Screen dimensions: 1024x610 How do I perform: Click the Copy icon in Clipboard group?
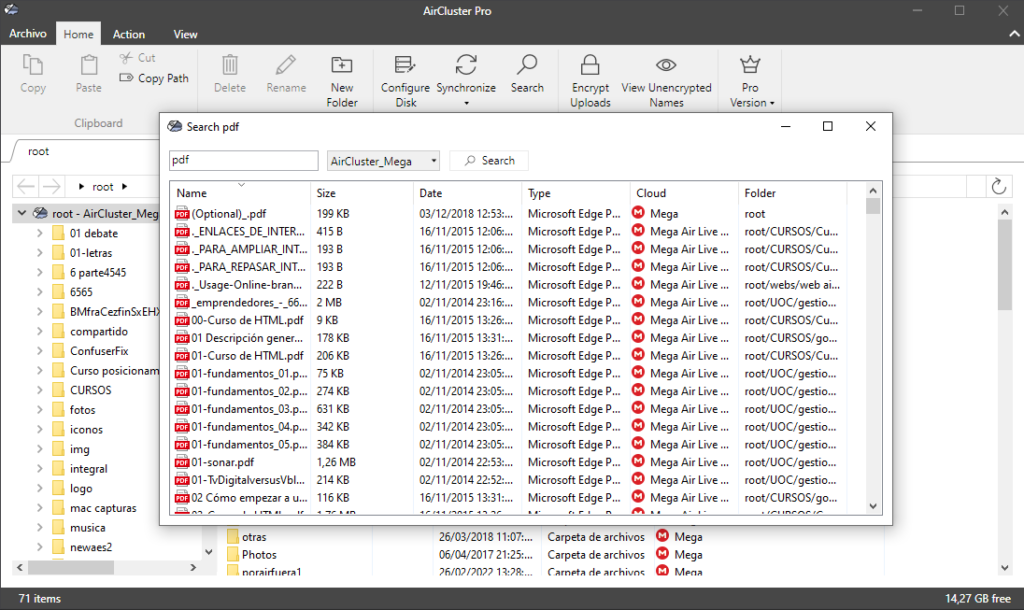coord(33,65)
